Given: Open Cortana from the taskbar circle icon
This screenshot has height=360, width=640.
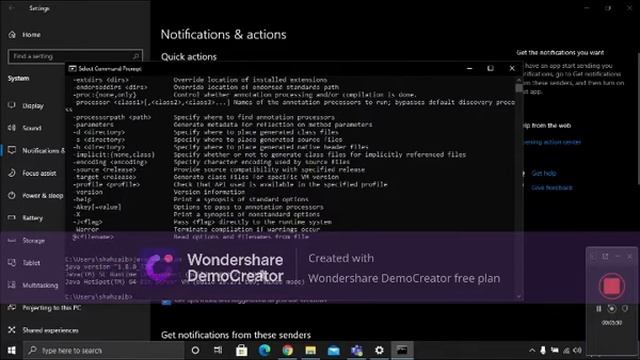Looking at the screenshot, I should pyautogui.click(x=196, y=350).
